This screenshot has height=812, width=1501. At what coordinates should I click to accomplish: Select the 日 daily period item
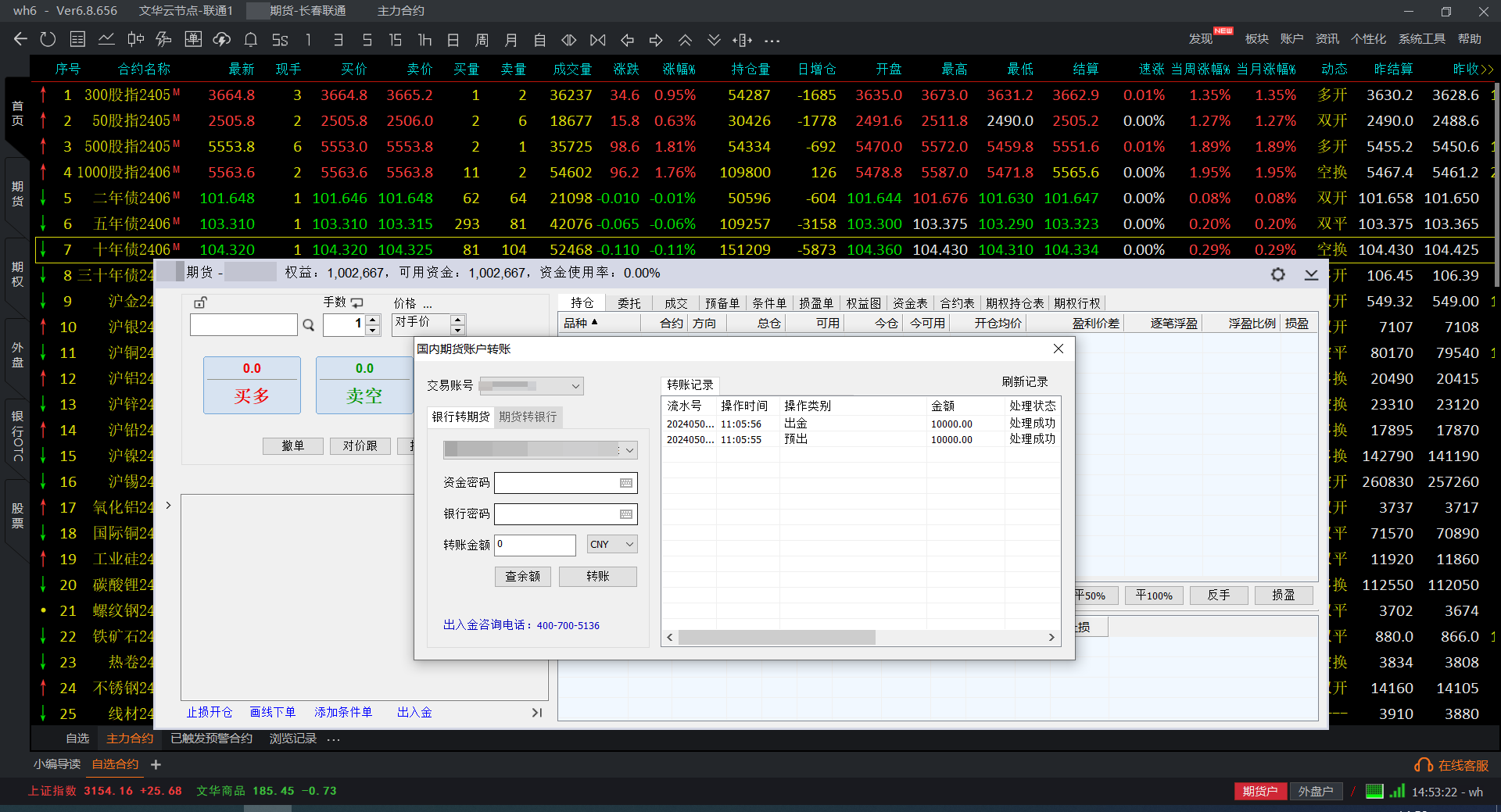coord(453,40)
